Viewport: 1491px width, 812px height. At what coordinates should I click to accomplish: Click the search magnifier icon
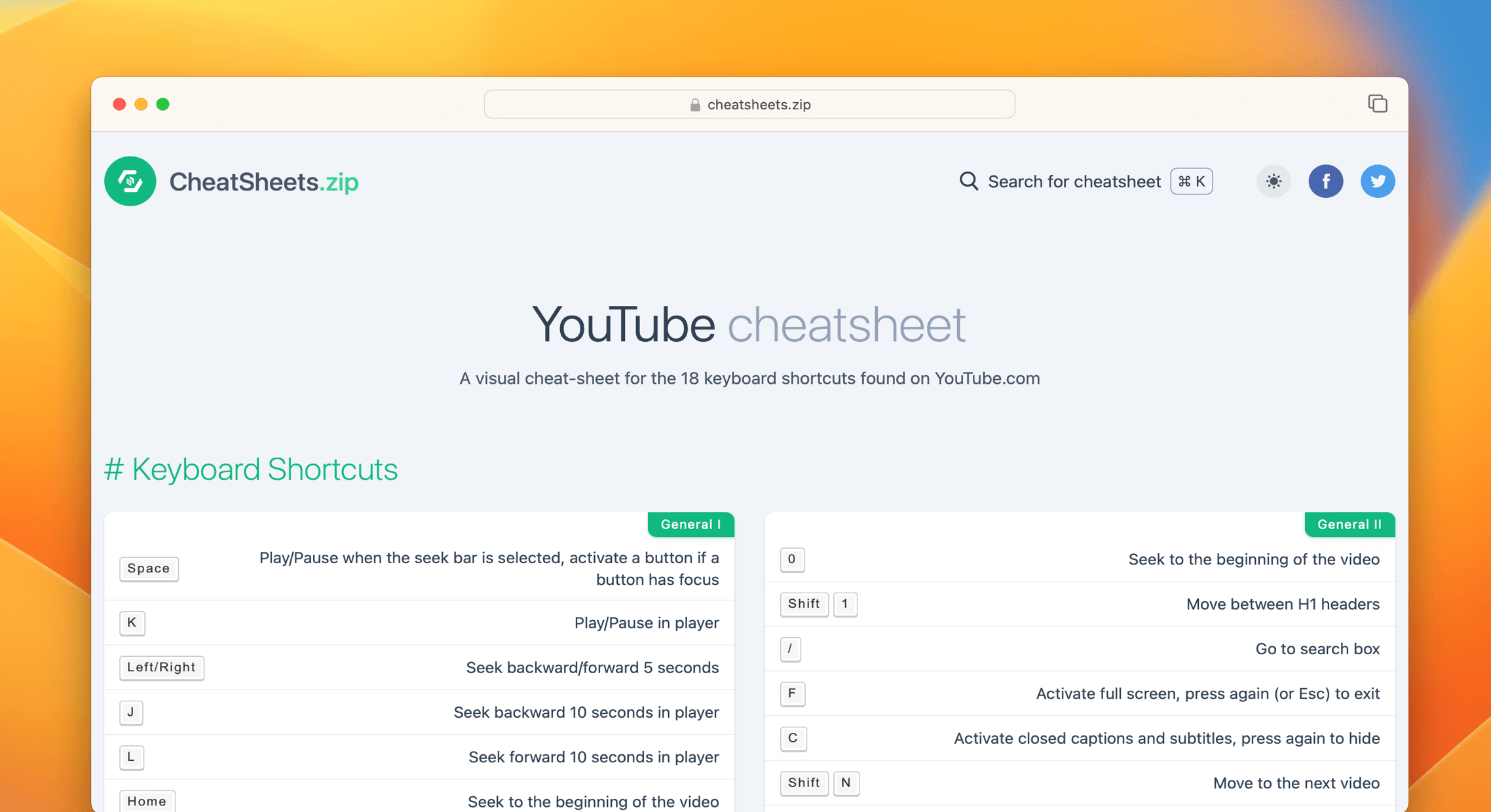pyautogui.click(x=968, y=181)
